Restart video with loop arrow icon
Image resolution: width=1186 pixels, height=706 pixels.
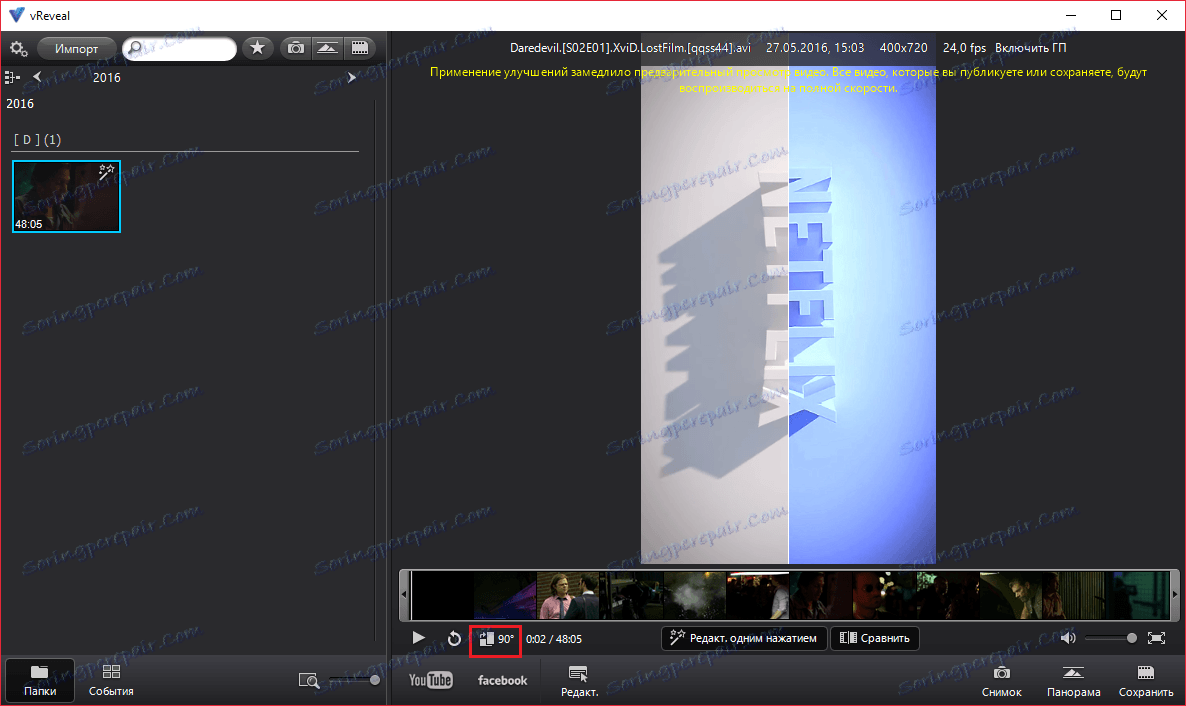[x=454, y=639]
